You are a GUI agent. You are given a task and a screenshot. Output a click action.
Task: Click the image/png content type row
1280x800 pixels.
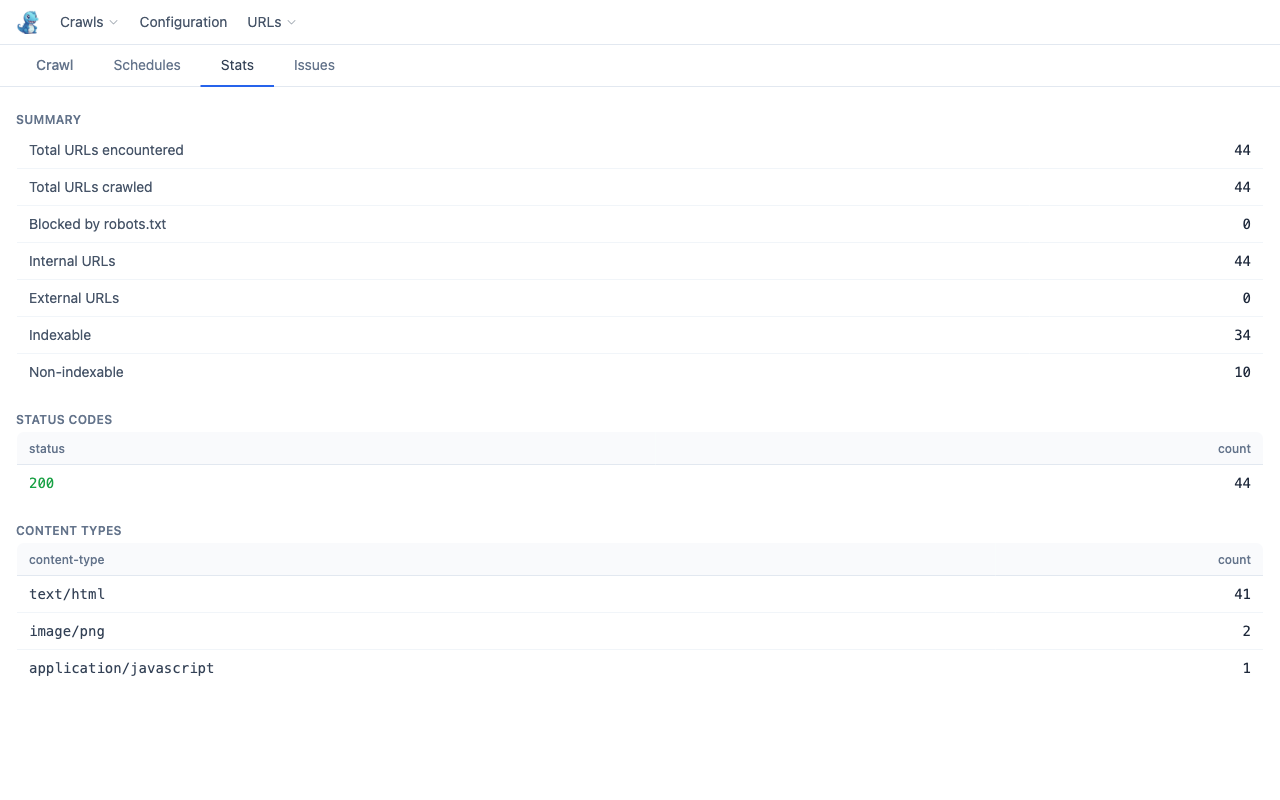[640, 631]
